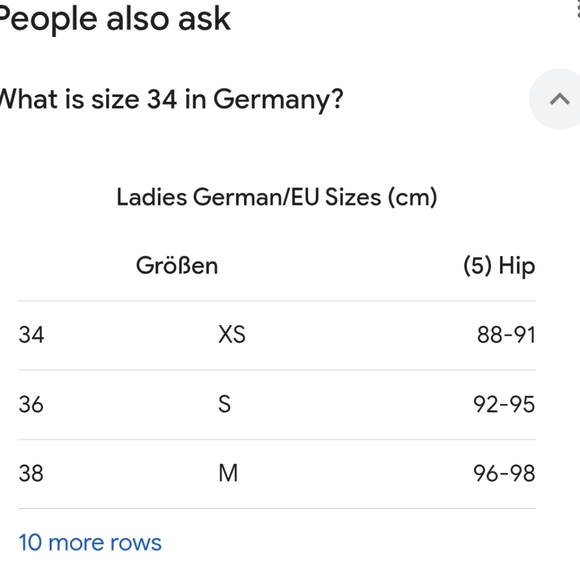Select the question 'What is size 34 in Germany?'
This screenshot has height=580, width=580.
pyautogui.click(x=171, y=99)
